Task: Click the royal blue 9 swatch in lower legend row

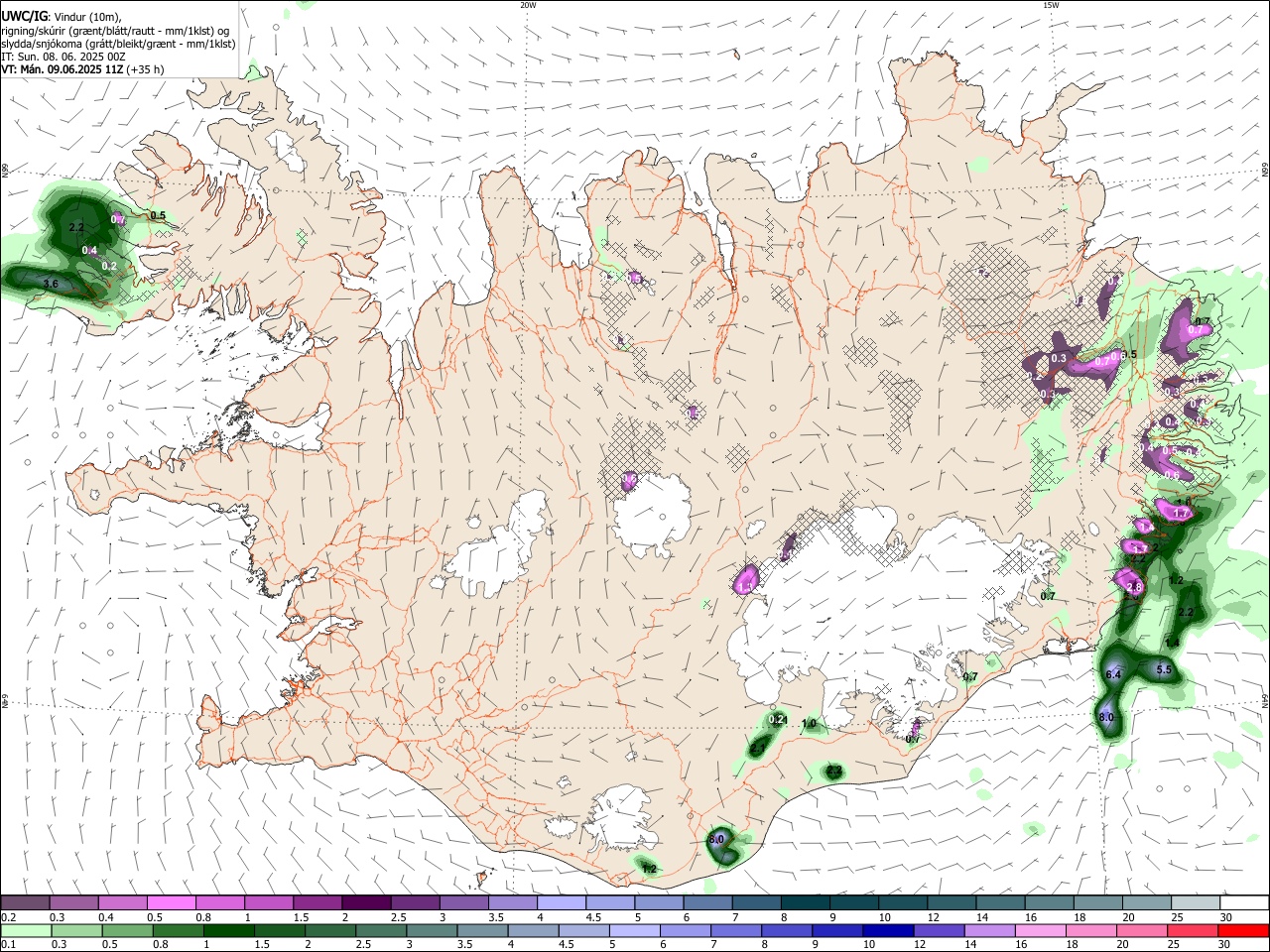Action: pyautogui.click(x=838, y=930)
